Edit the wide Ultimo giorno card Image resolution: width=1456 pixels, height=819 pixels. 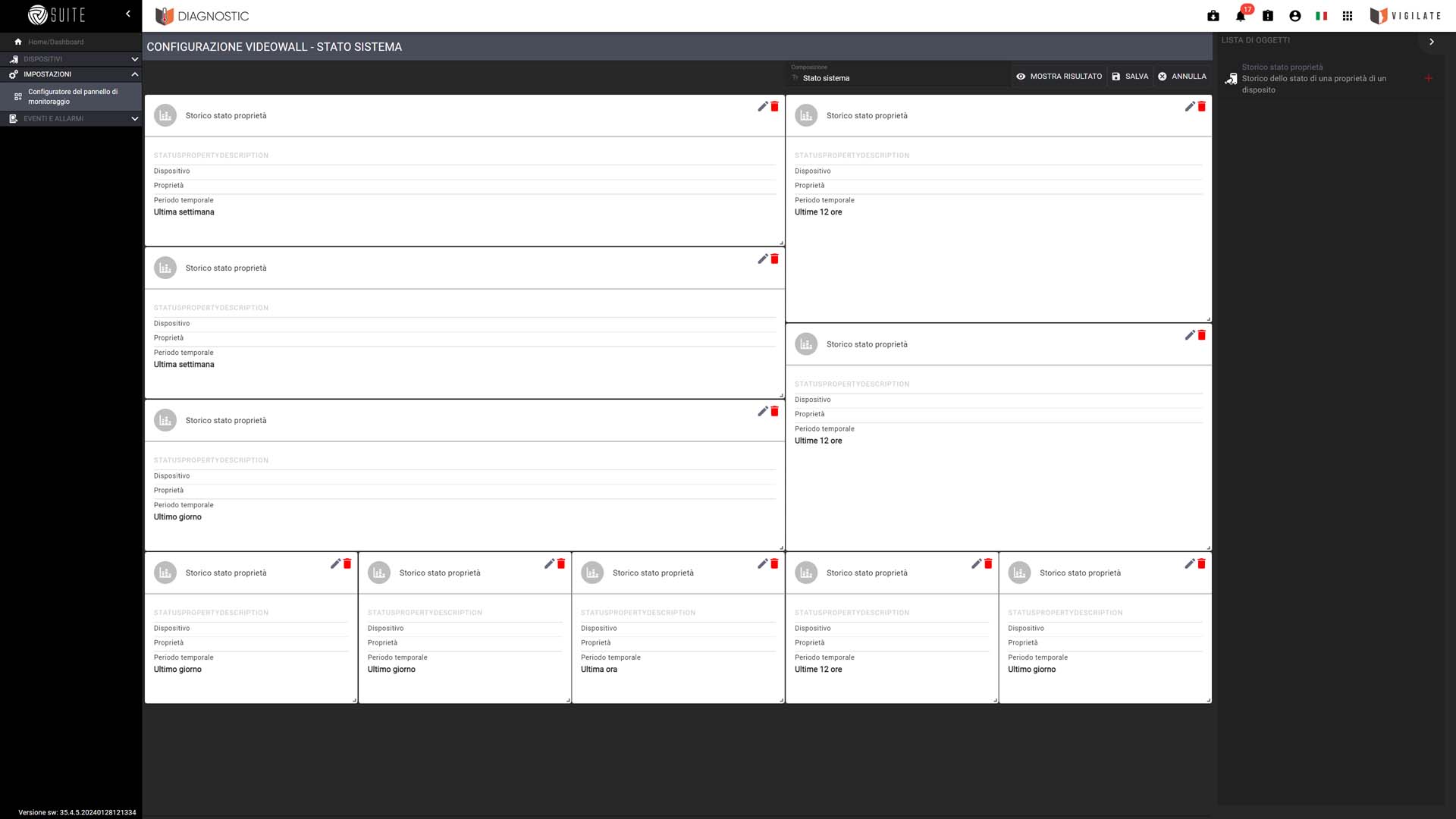763,412
